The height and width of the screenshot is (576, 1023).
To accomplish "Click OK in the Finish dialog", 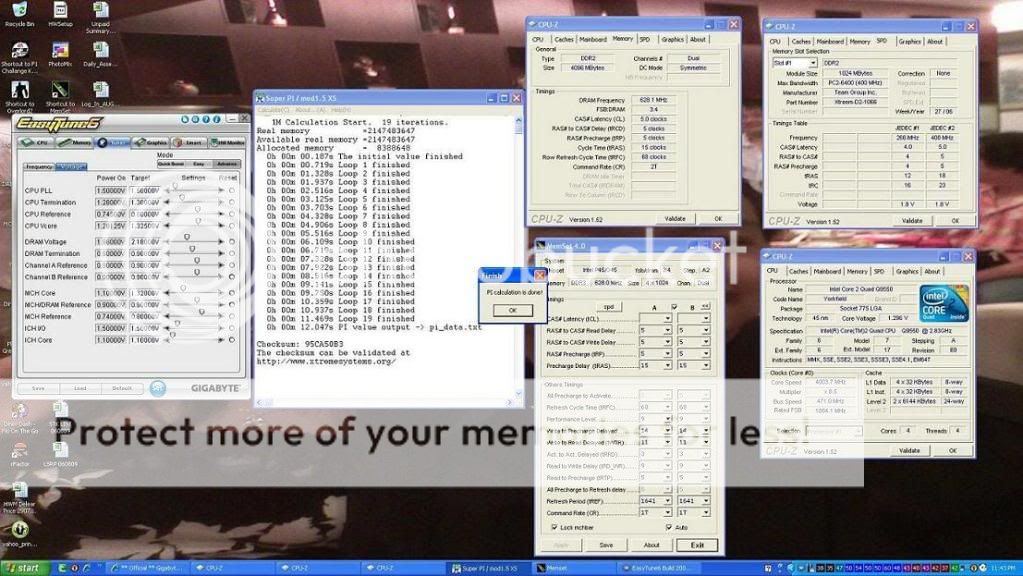I will tap(512, 311).
